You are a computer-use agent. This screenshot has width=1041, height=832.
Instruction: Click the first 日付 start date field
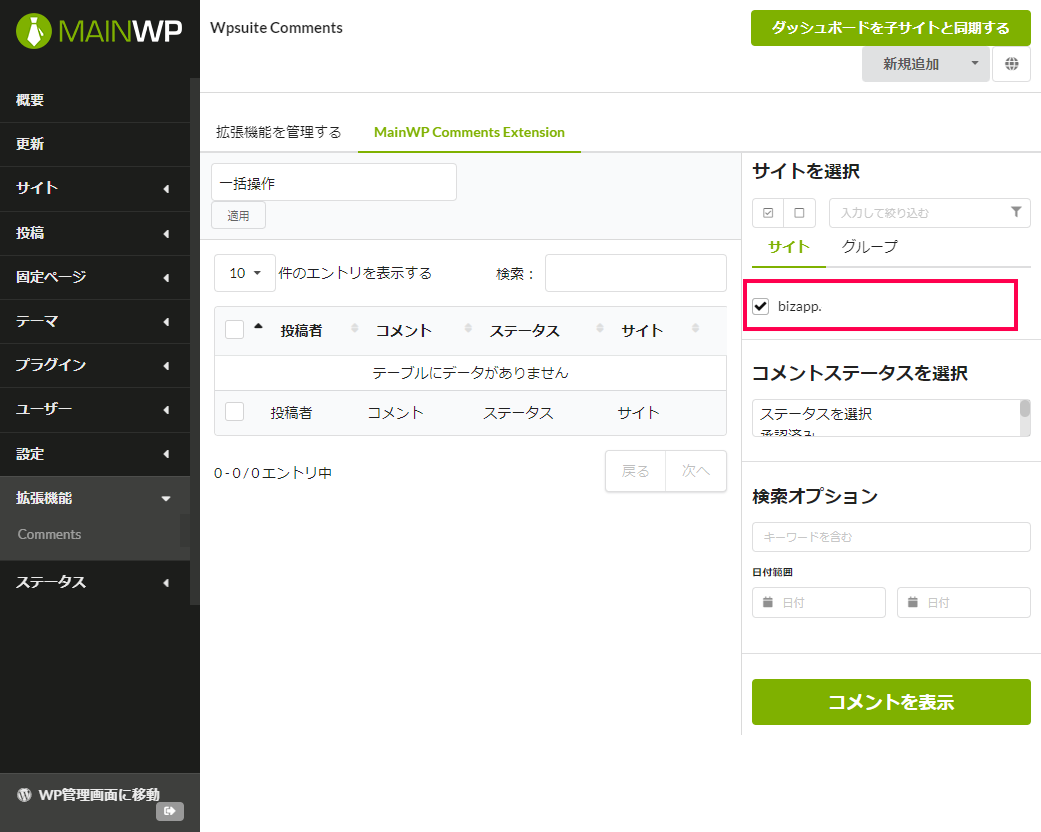tap(819, 602)
